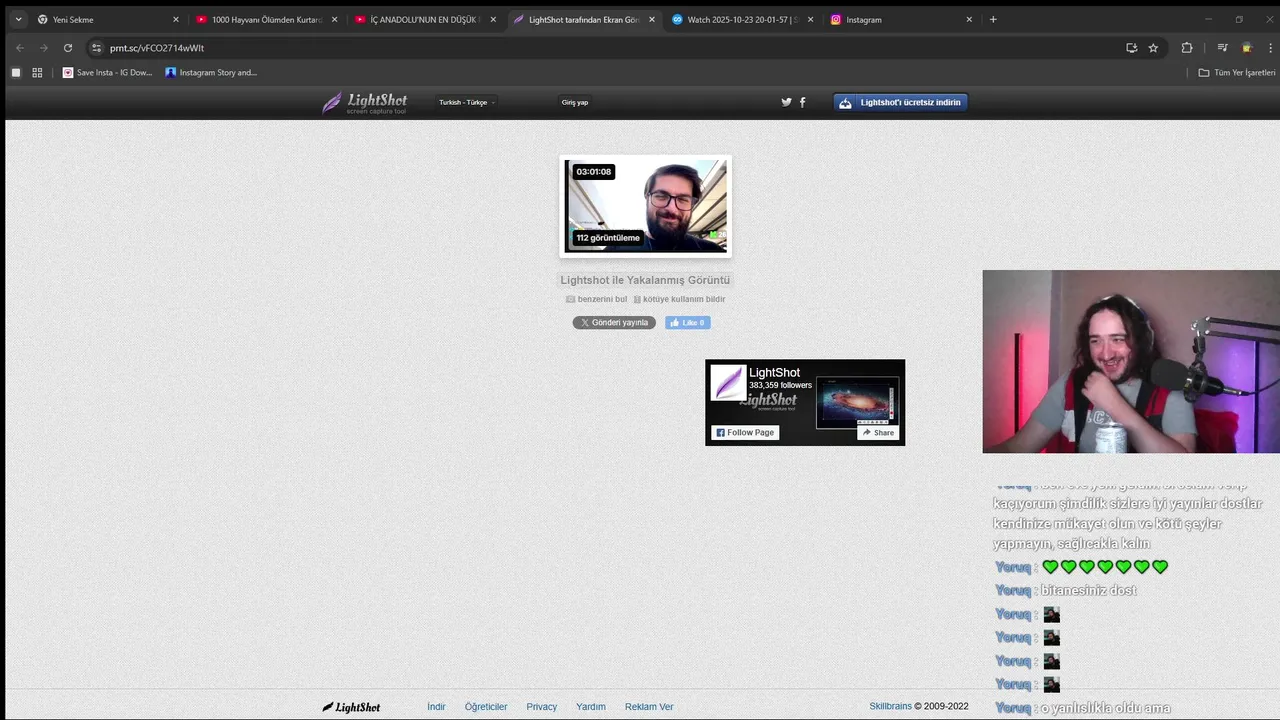This screenshot has height=720, width=1280.
Task: Open the Reklam Ver footer link
Action: [649, 706]
